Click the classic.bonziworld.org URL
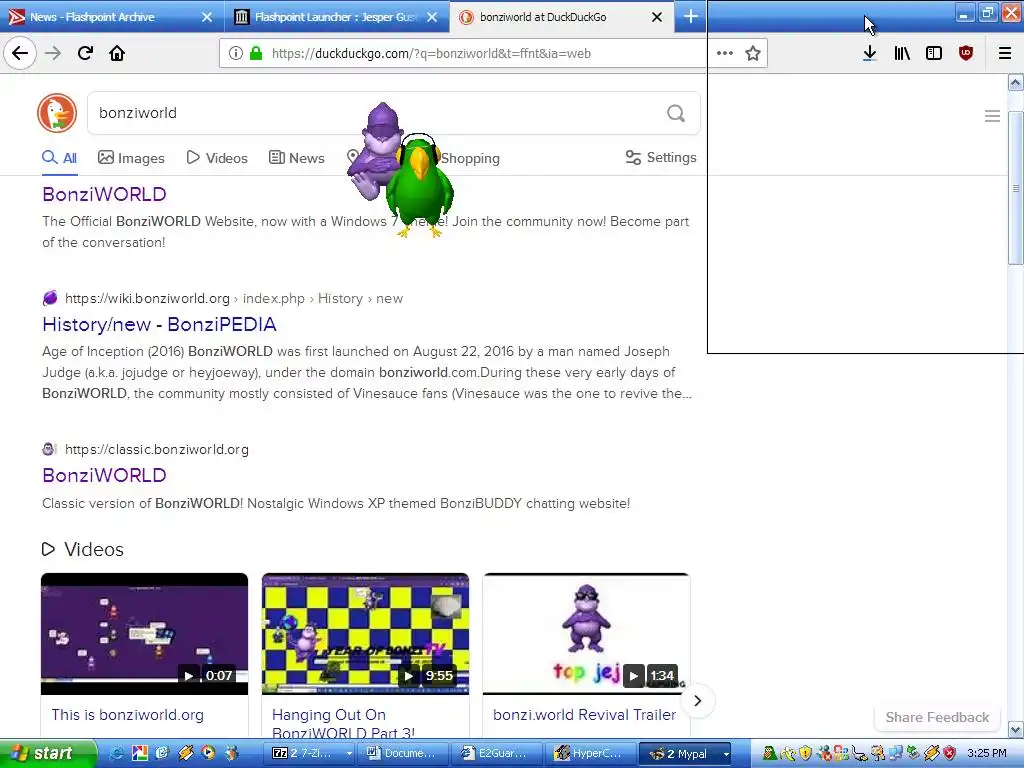Viewport: 1024px width, 768px height. click(157, 449)
